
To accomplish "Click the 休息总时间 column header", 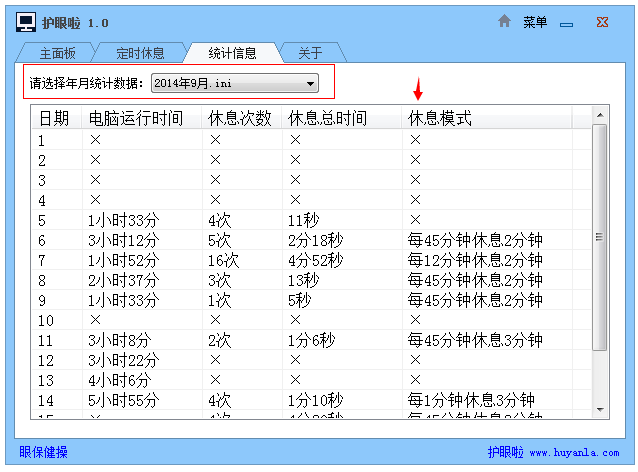I will tap(327, 119).
